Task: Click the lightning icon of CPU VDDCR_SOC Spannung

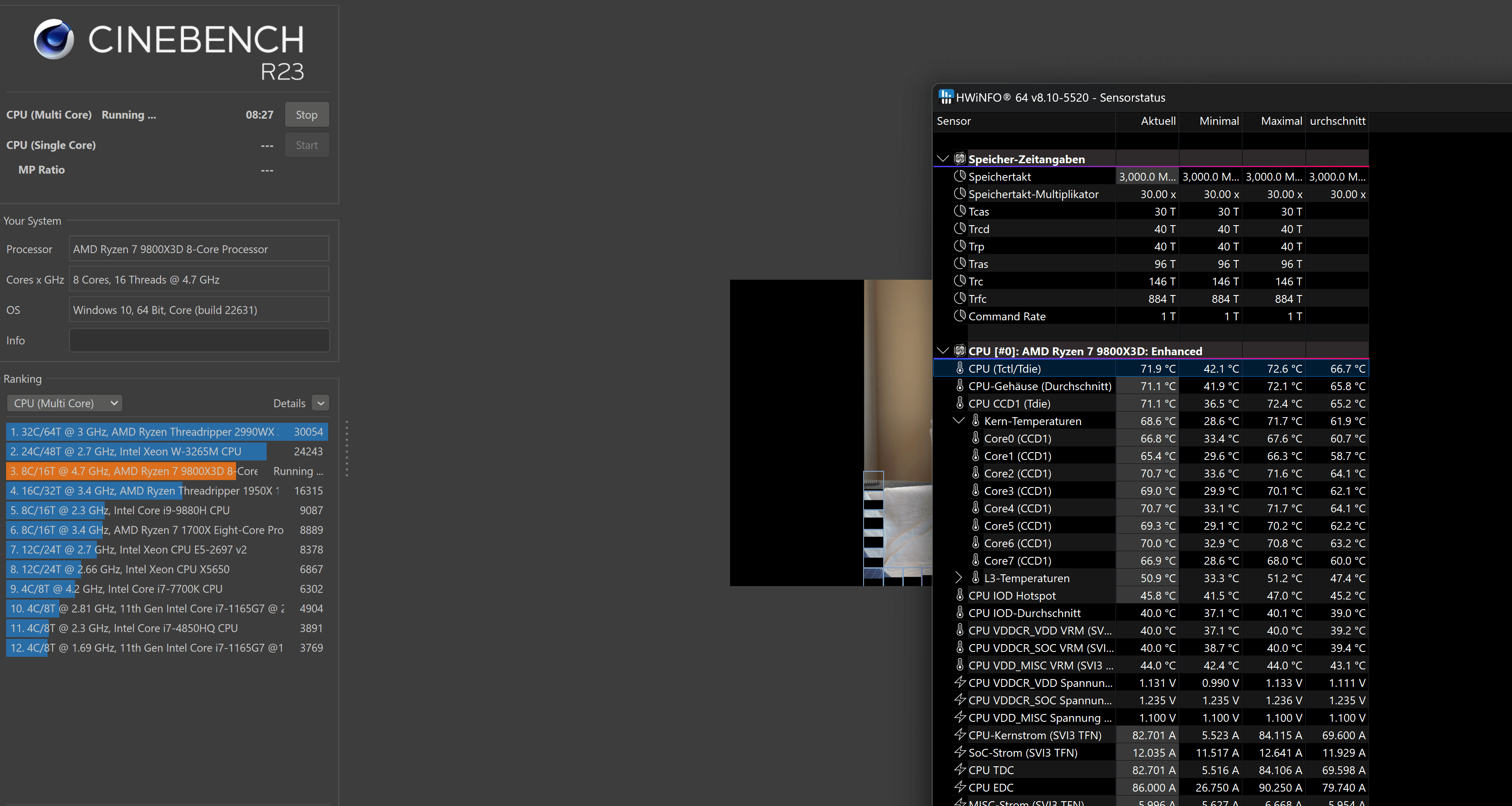Action: click(x=960, y=700)
